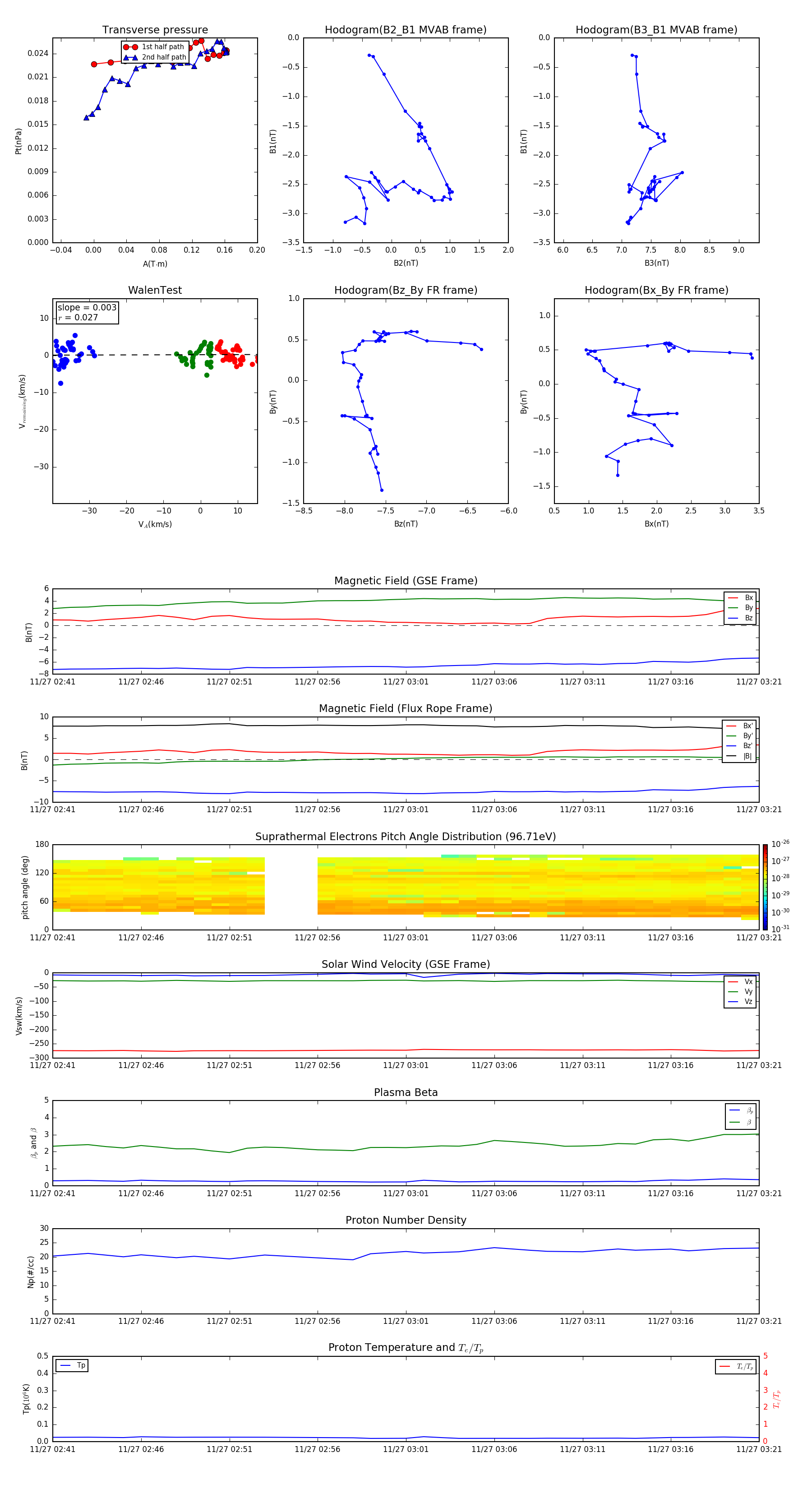
Task: Click the 'pitch angle (deg)' y-axis label
Action: pos(25,887)
